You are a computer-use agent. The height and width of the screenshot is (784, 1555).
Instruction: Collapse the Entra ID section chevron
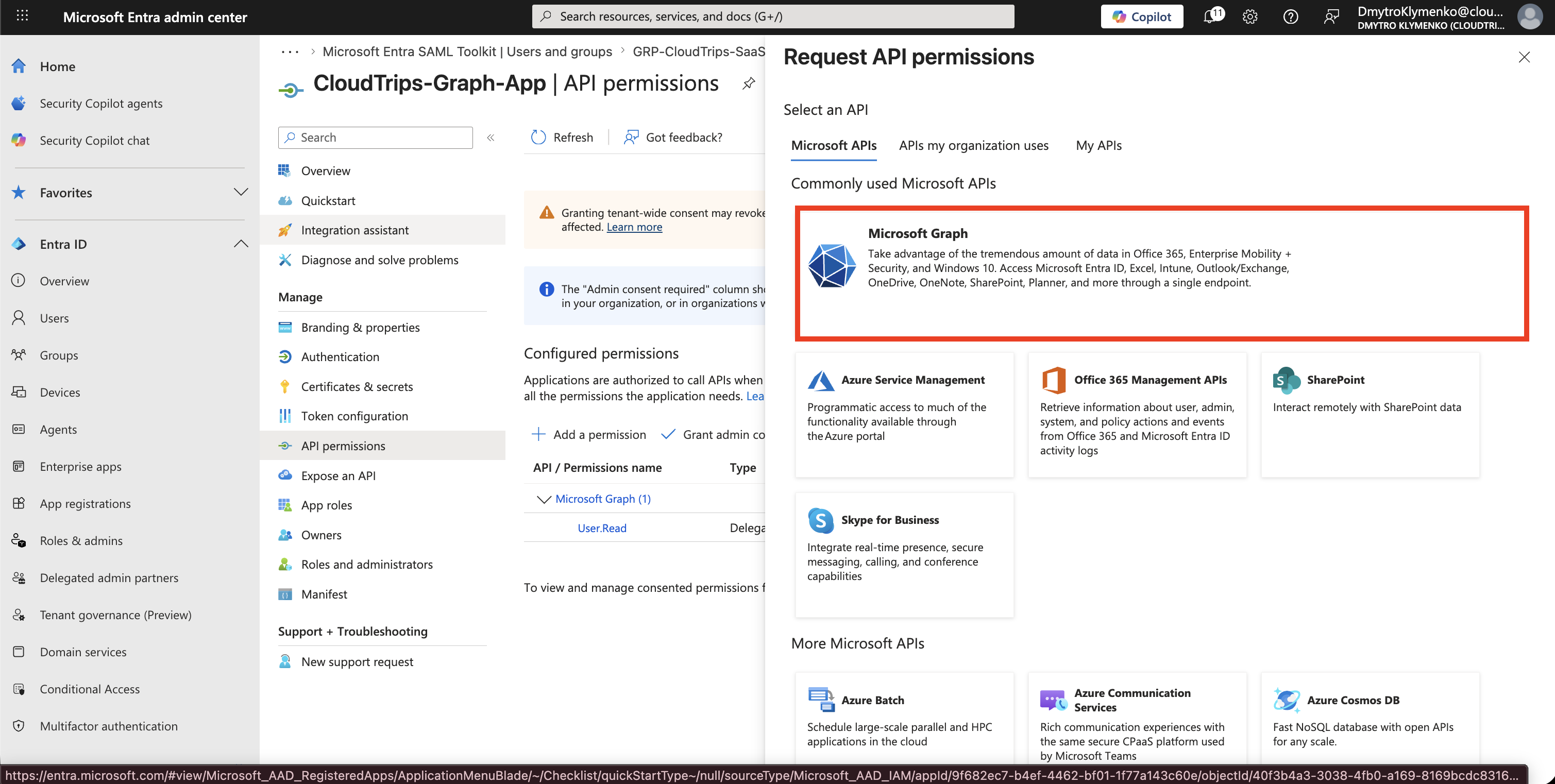pos(241,243)
